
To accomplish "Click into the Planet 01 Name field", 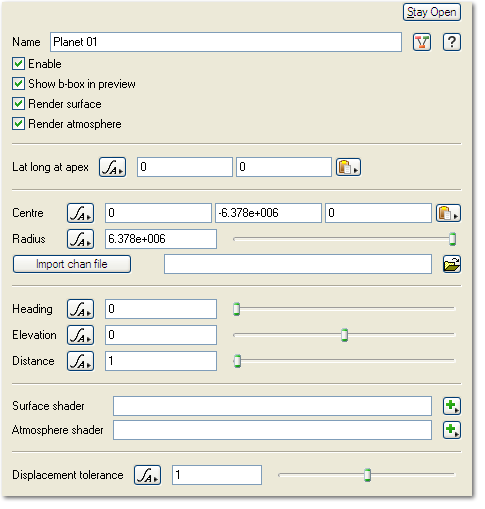I will (226, 42).
